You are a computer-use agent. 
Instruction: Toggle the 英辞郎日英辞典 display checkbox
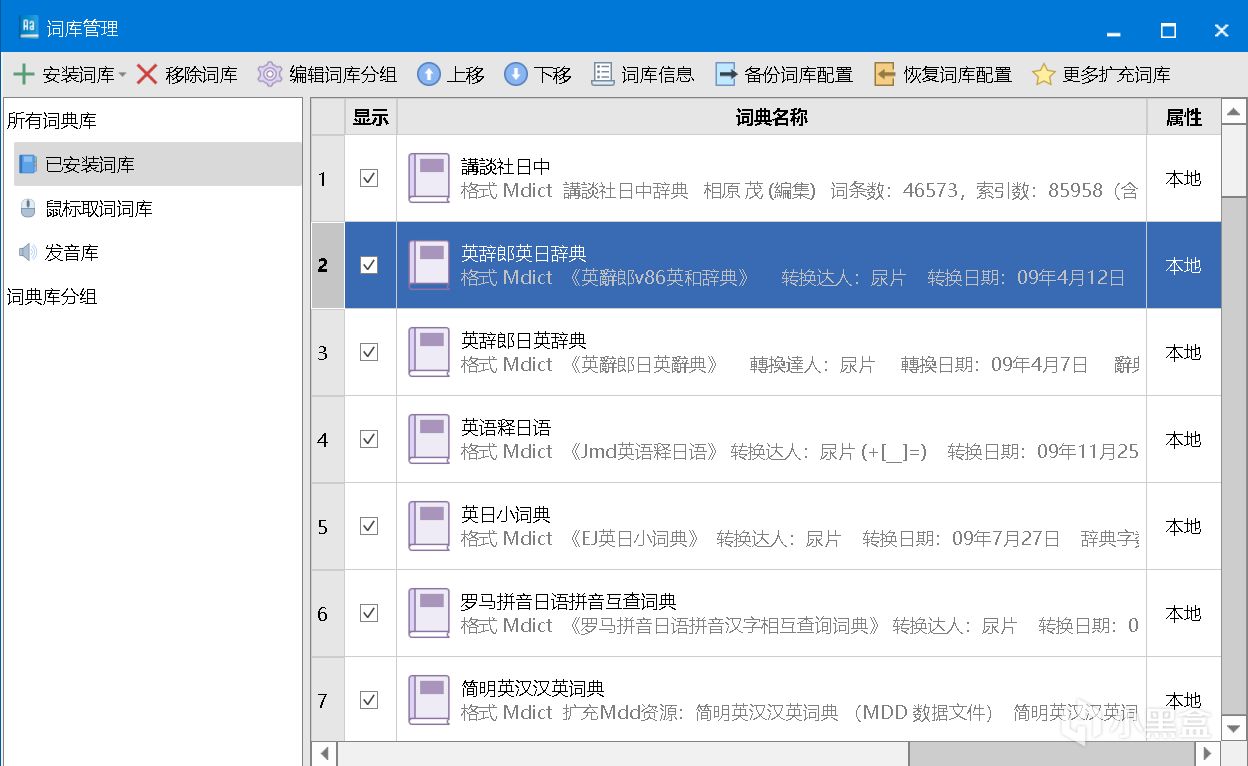[369, 352]
